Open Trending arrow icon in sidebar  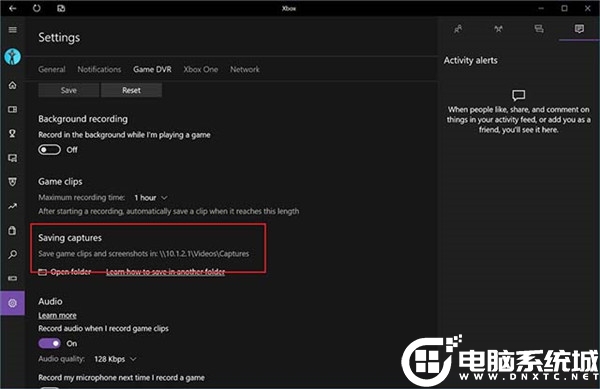coord(13,207)
